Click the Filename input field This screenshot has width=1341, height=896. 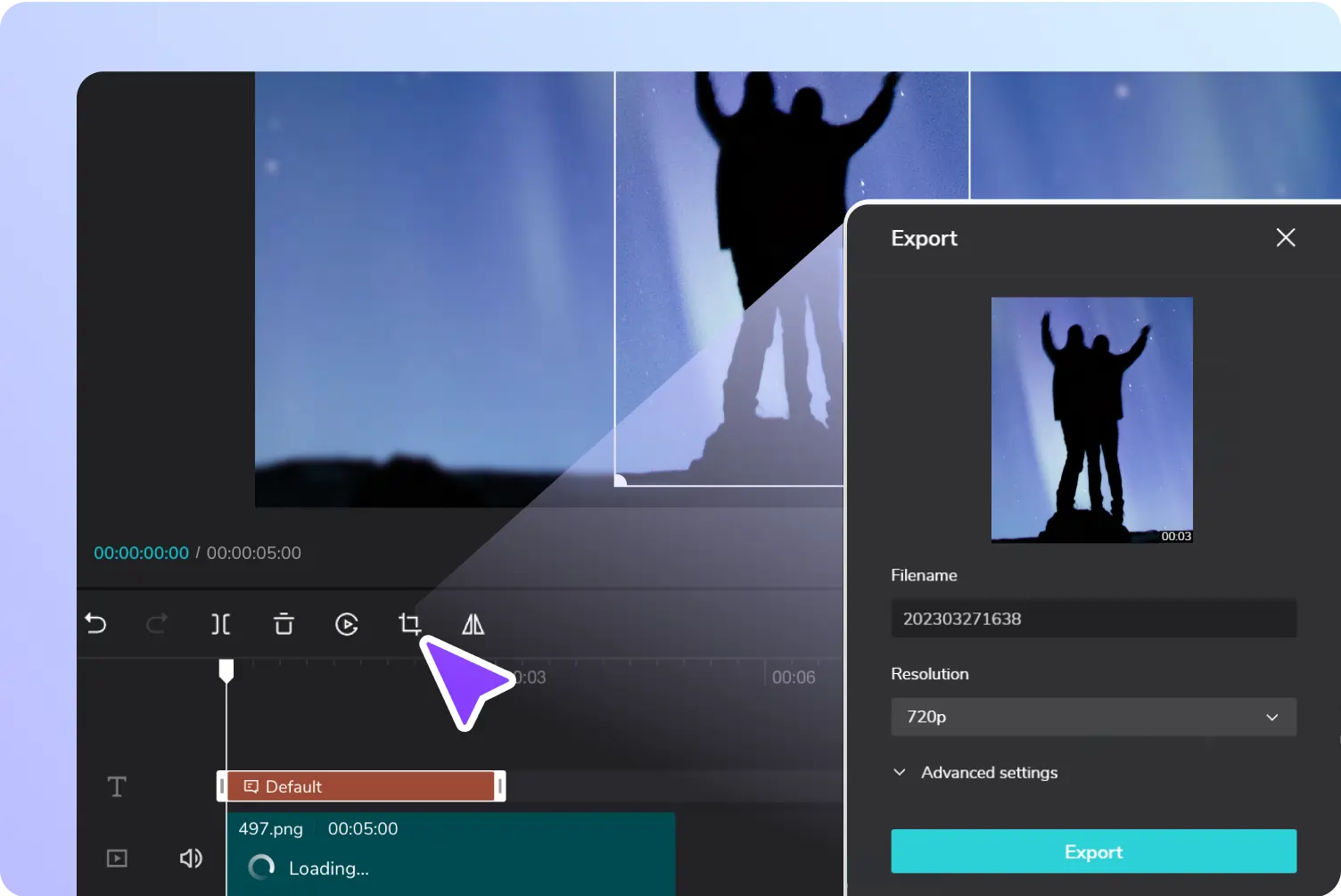tap(1093, 619)
